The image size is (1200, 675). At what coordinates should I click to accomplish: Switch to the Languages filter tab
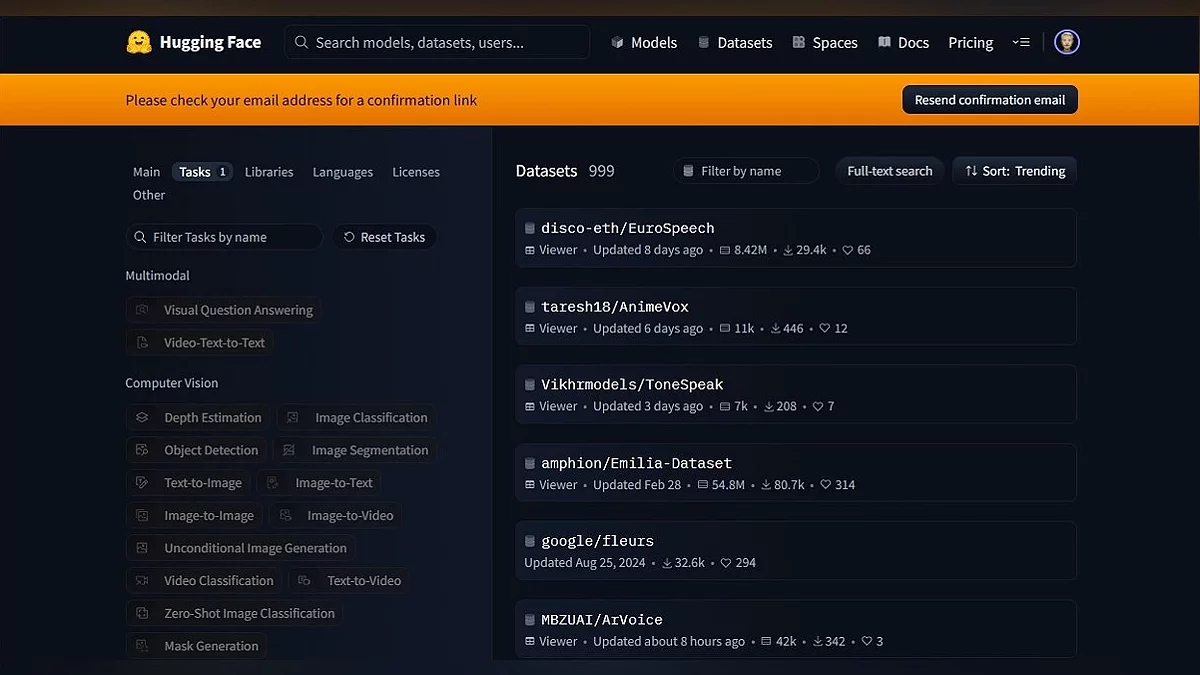tap(342, 172)
